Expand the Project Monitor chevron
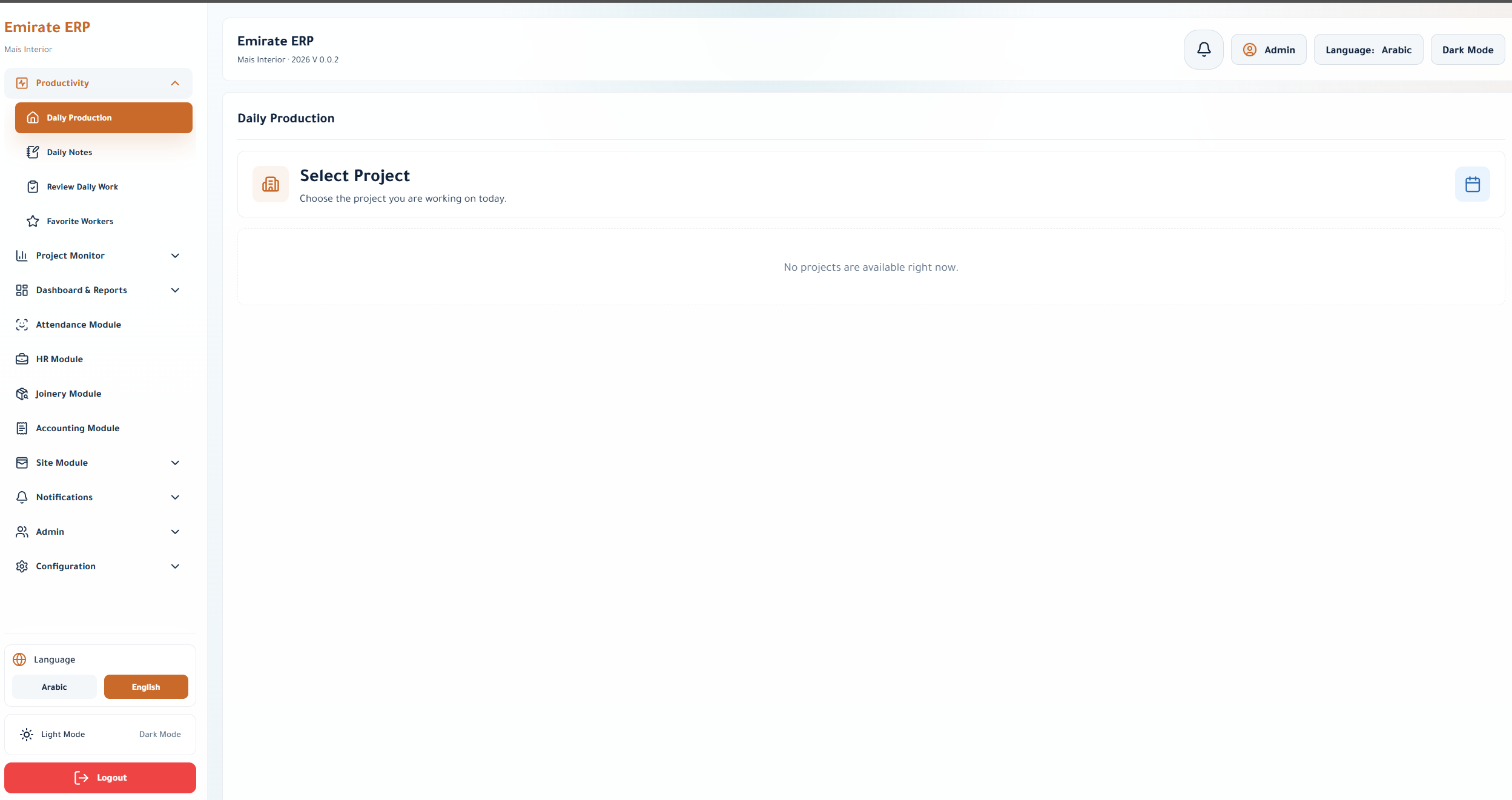The height and width of the screenshot is (800, 1512). (x=175, y=256)
